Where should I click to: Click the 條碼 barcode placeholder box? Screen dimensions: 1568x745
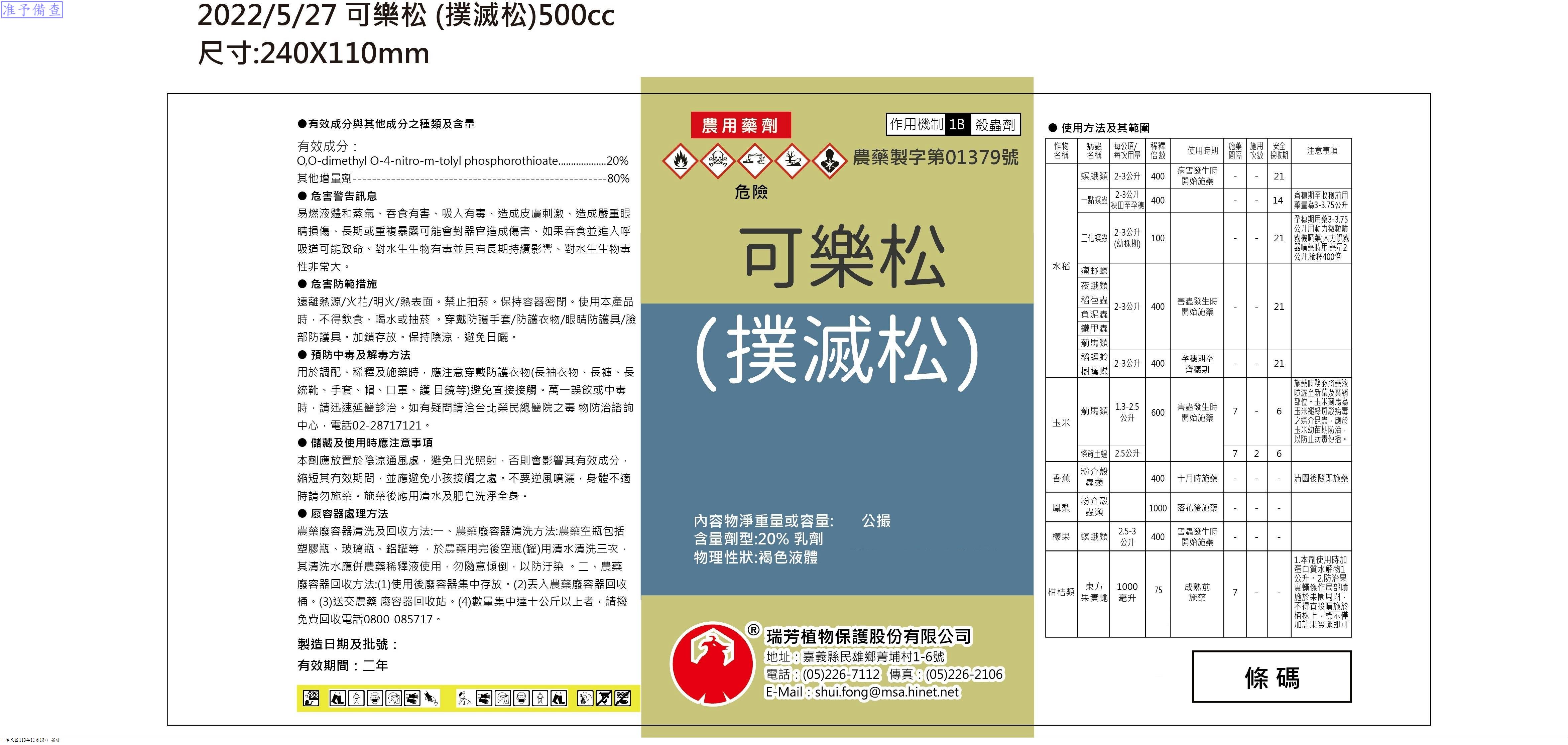click(x=1272, y=677)
